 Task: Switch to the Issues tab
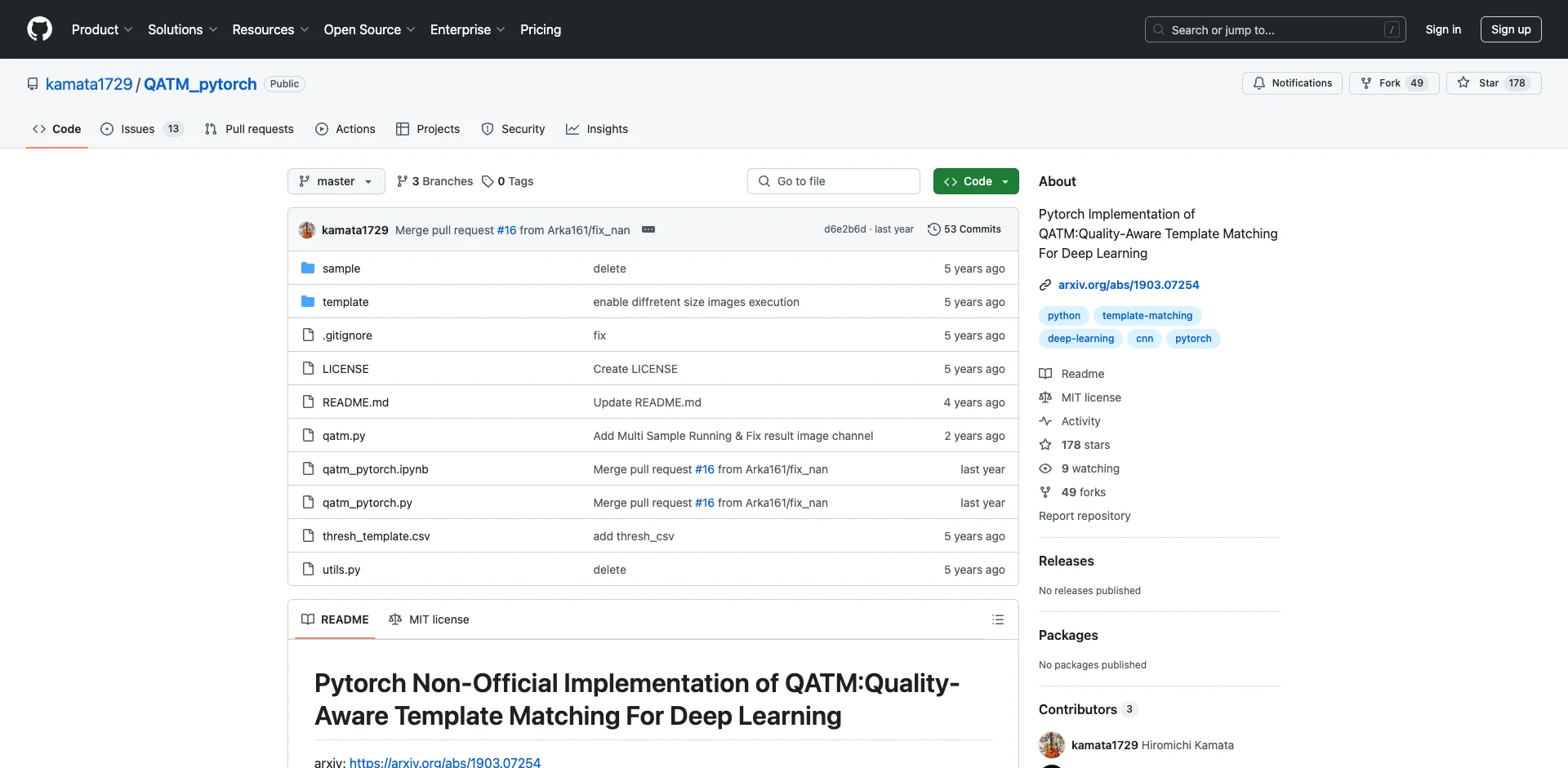click(142, 129)
